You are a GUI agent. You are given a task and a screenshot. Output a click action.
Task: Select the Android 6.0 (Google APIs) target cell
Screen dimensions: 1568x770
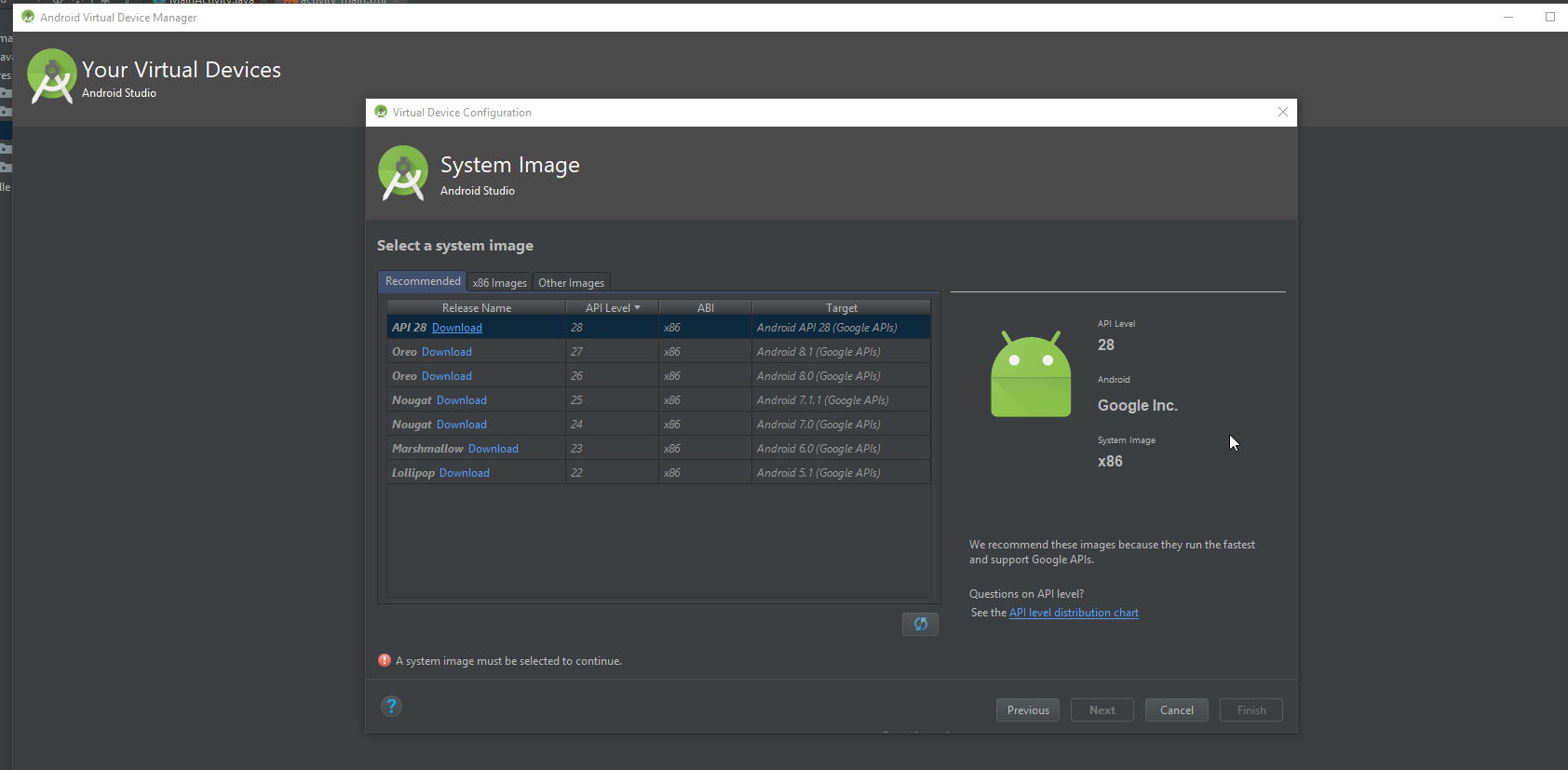pos(842,449)
